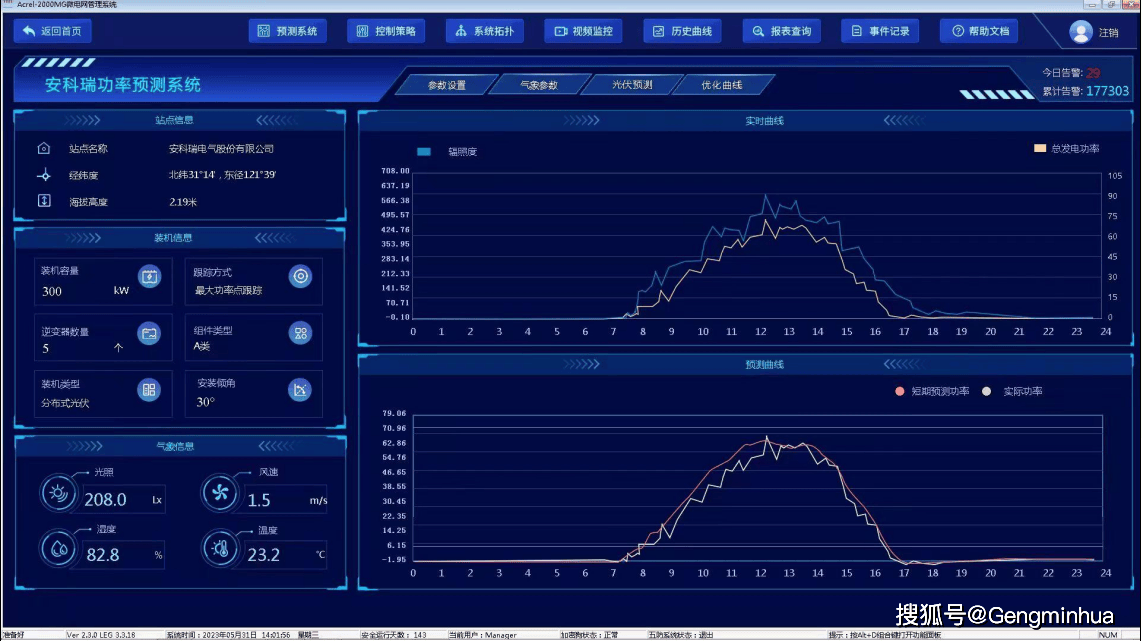Viewport: 1142px width, 641px height.
Task: Open the 事件记录 log
Action: pos(880,31)
